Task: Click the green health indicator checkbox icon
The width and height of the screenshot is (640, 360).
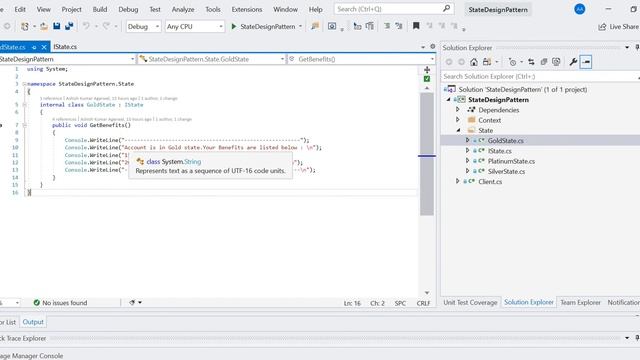Action: click(427, 79)
